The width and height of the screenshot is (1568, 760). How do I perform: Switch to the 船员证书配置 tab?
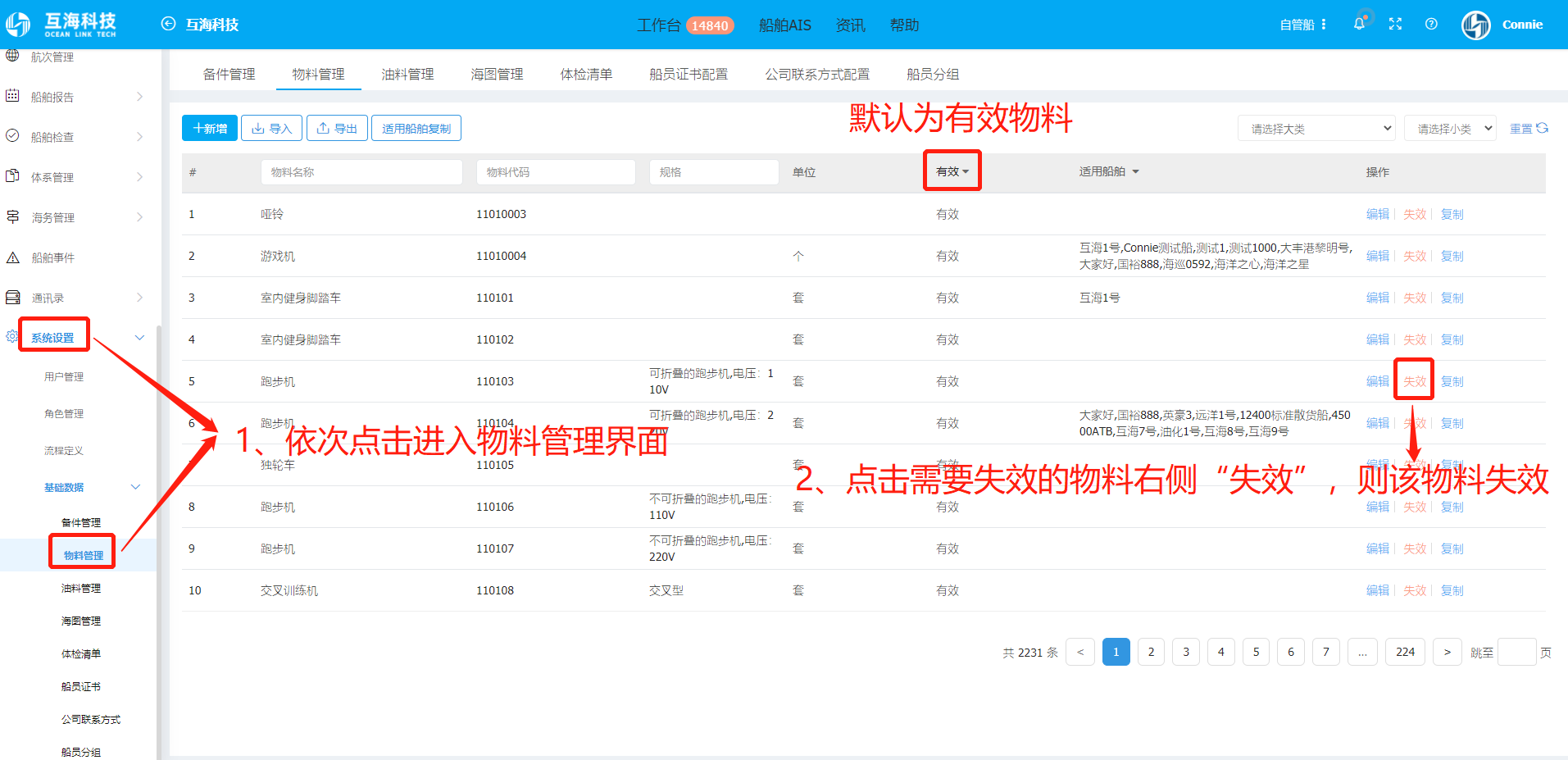689,74
